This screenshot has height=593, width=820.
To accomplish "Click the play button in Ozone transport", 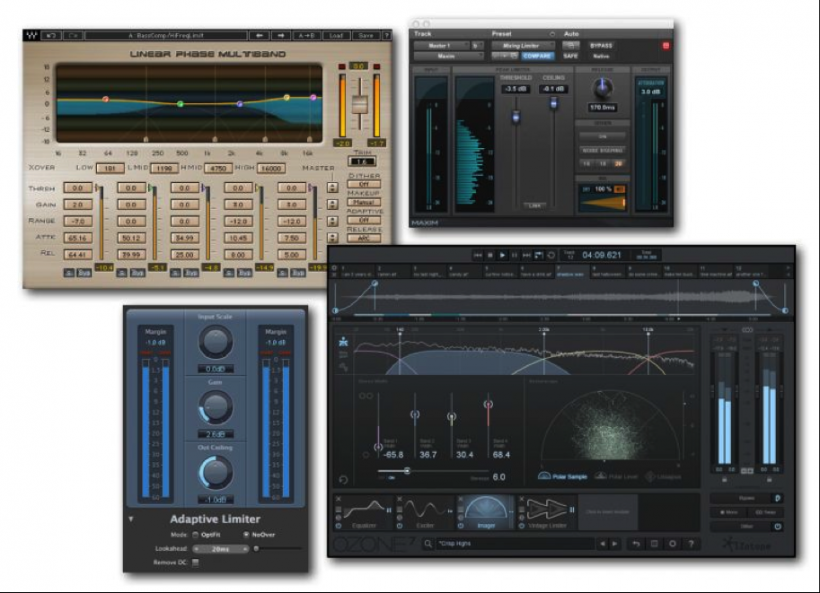I will (502, 255).
